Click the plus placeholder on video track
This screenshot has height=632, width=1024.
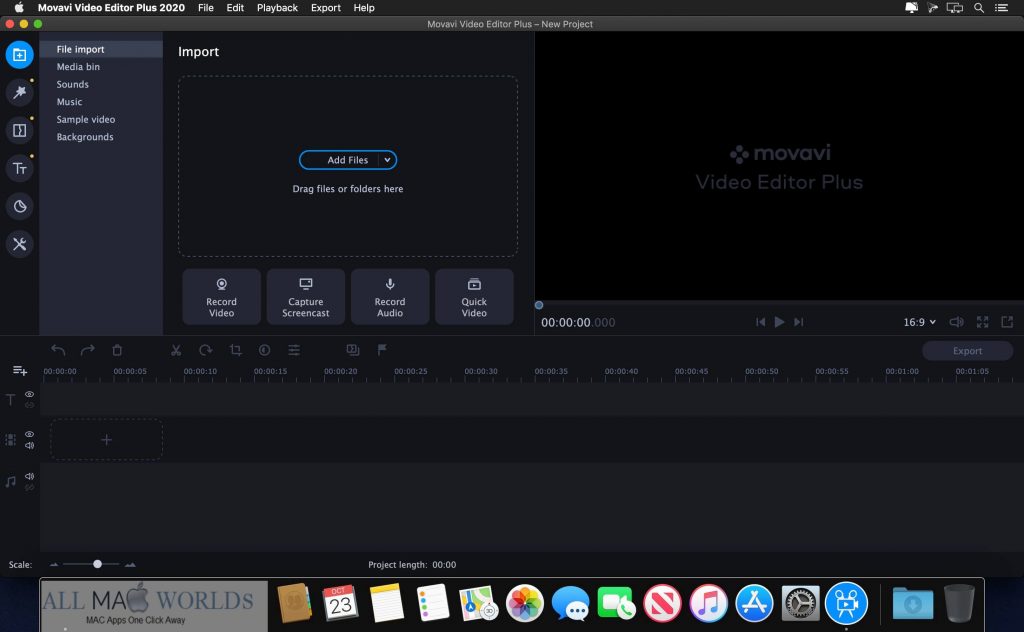(106, 440)
